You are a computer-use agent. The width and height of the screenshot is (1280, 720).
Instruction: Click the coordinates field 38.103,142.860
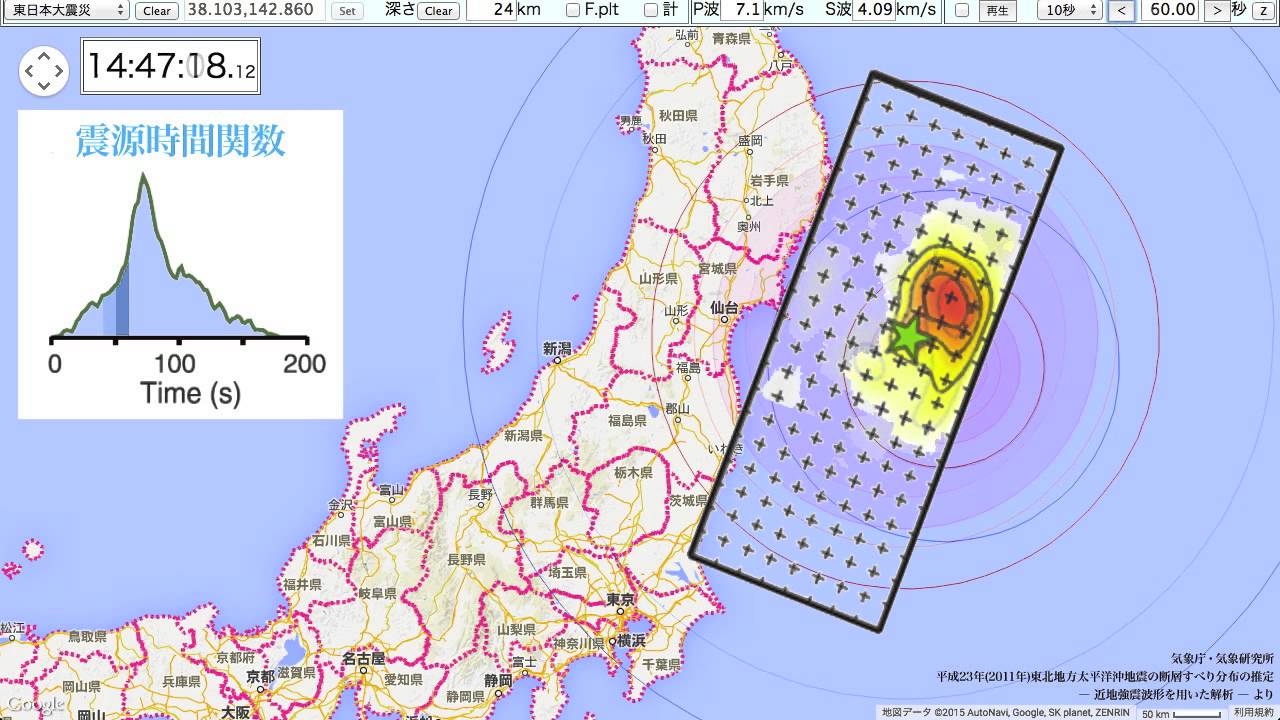255,10
